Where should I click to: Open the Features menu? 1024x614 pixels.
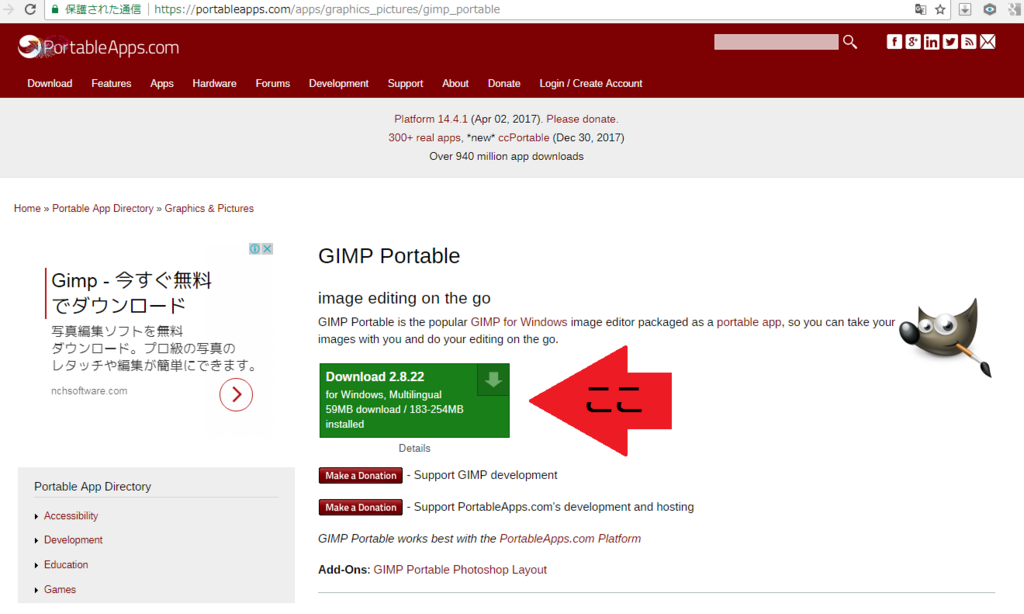coord(111,84)
